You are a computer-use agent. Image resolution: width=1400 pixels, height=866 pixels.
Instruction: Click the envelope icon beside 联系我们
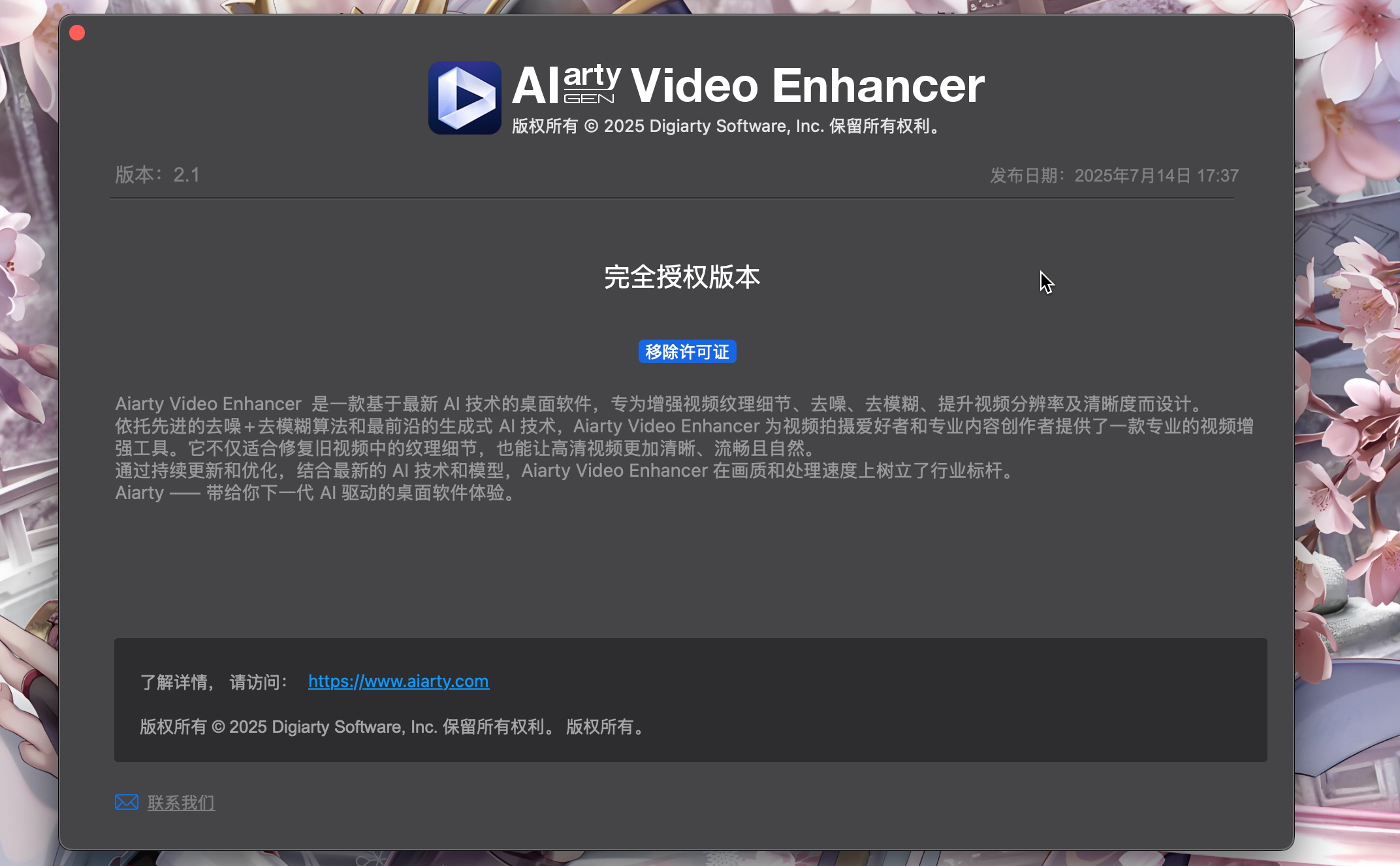point(127,802)
